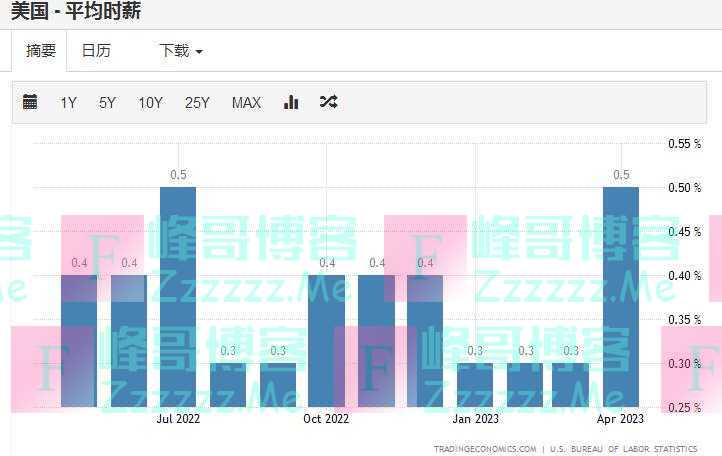Click the TRADINGECONOMICS.COM source text

pos(485,449)
